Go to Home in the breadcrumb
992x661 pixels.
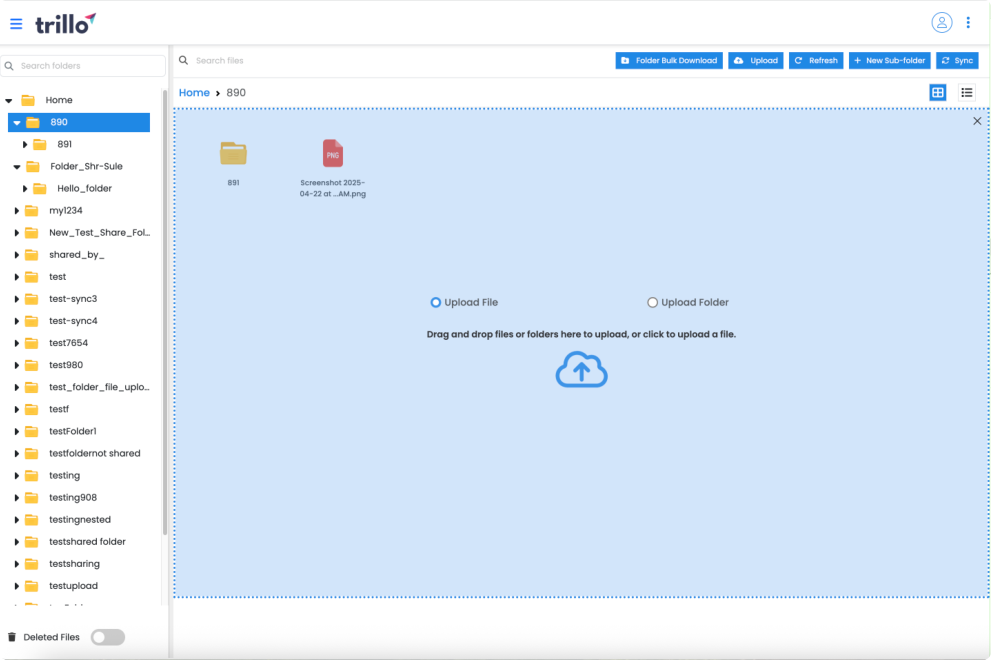coord(194,92)
